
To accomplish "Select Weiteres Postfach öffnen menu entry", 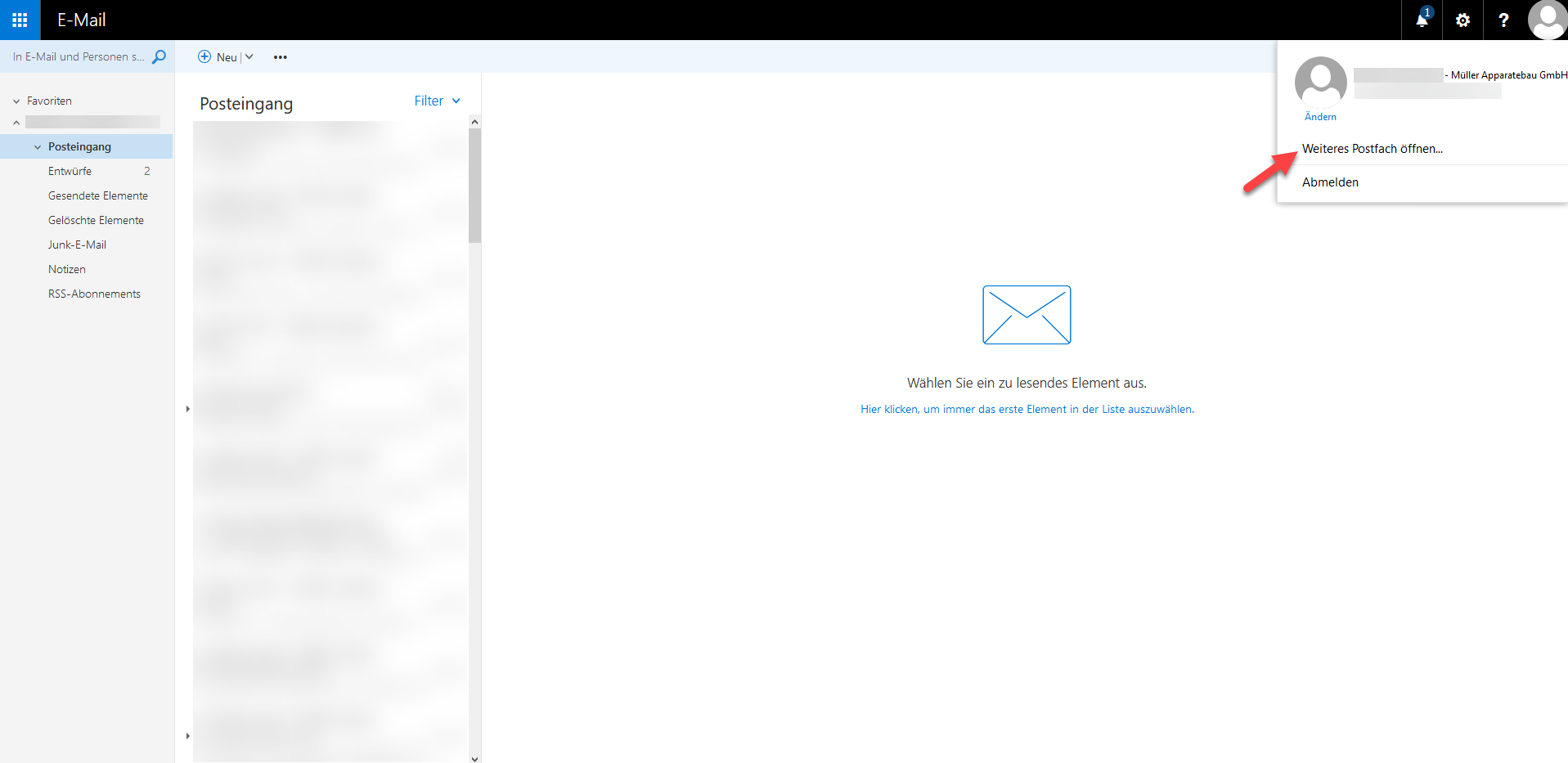I will pyautogui.click(x=1372, y=149).
